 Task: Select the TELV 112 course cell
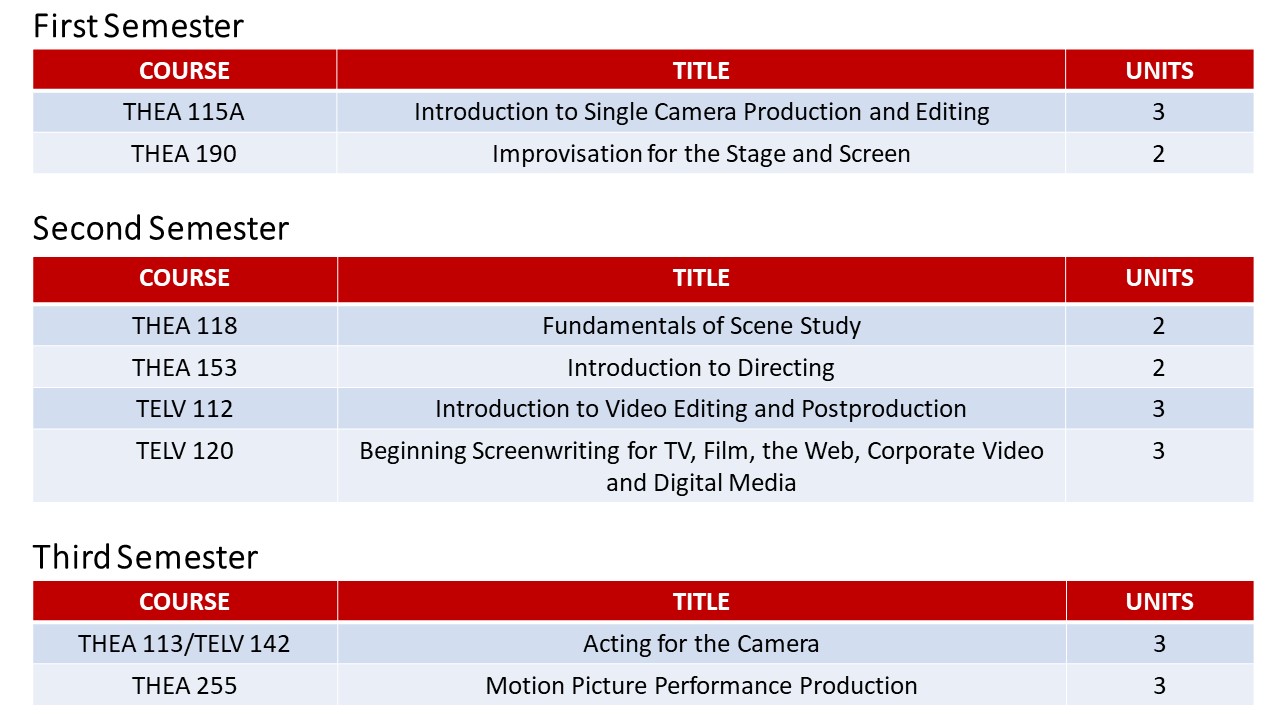(x=184, y=409)
